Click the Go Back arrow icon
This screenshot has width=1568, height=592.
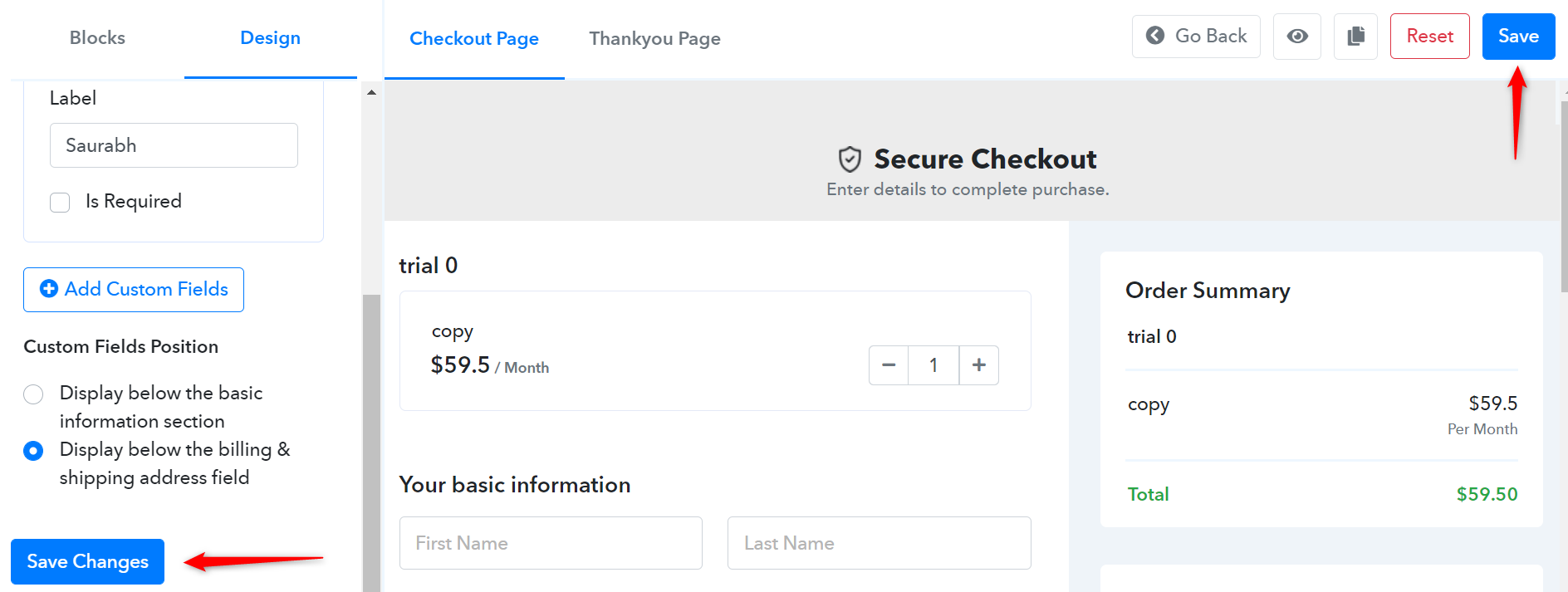click(x=1155, y=36)
